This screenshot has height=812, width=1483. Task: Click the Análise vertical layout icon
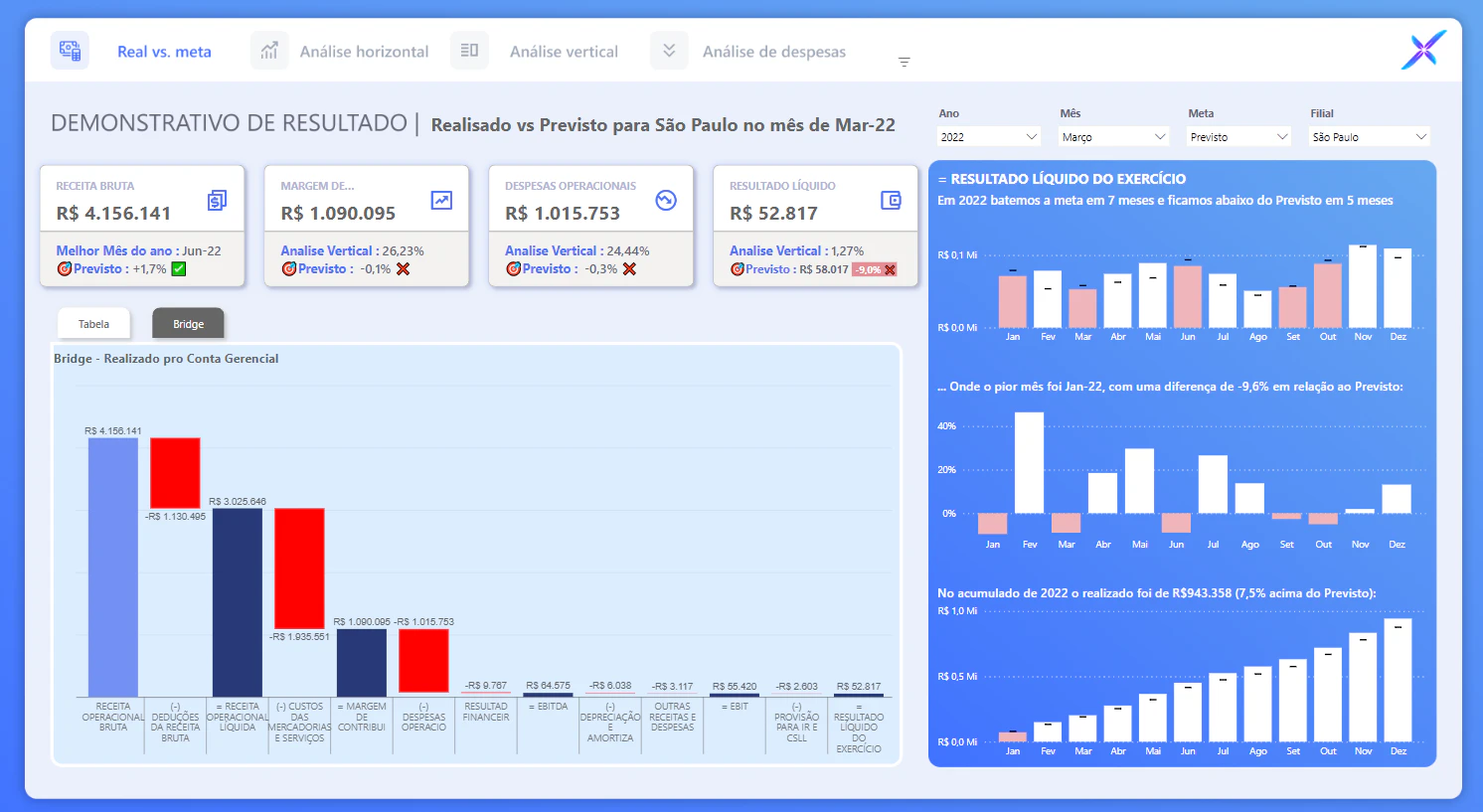click(470, 51)
